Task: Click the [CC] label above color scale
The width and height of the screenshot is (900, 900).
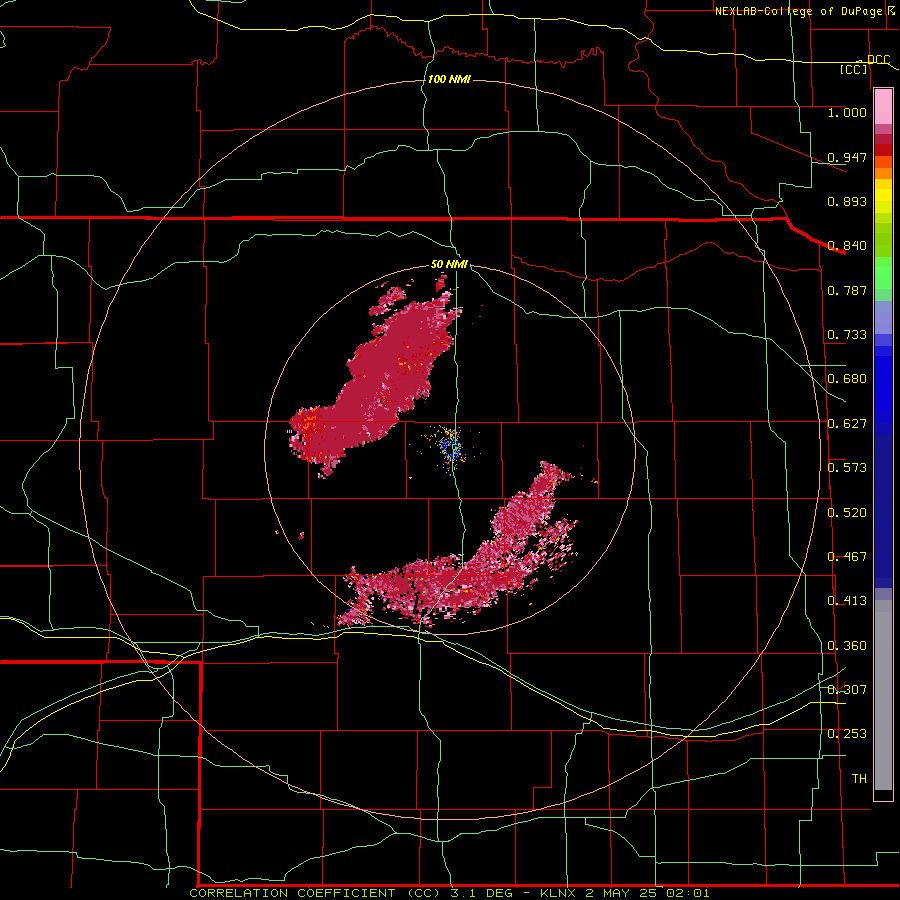Action: click(854, 69)
